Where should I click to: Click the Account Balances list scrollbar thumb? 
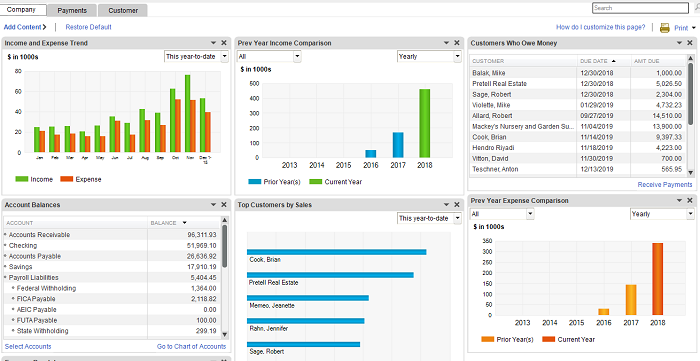click(x=225, y=246)
